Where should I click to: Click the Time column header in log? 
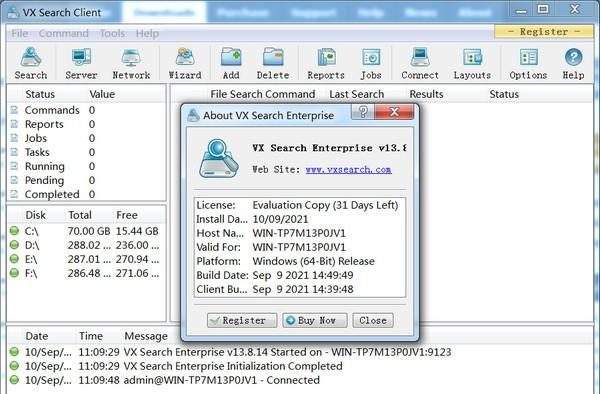click(x=91, y=336)
